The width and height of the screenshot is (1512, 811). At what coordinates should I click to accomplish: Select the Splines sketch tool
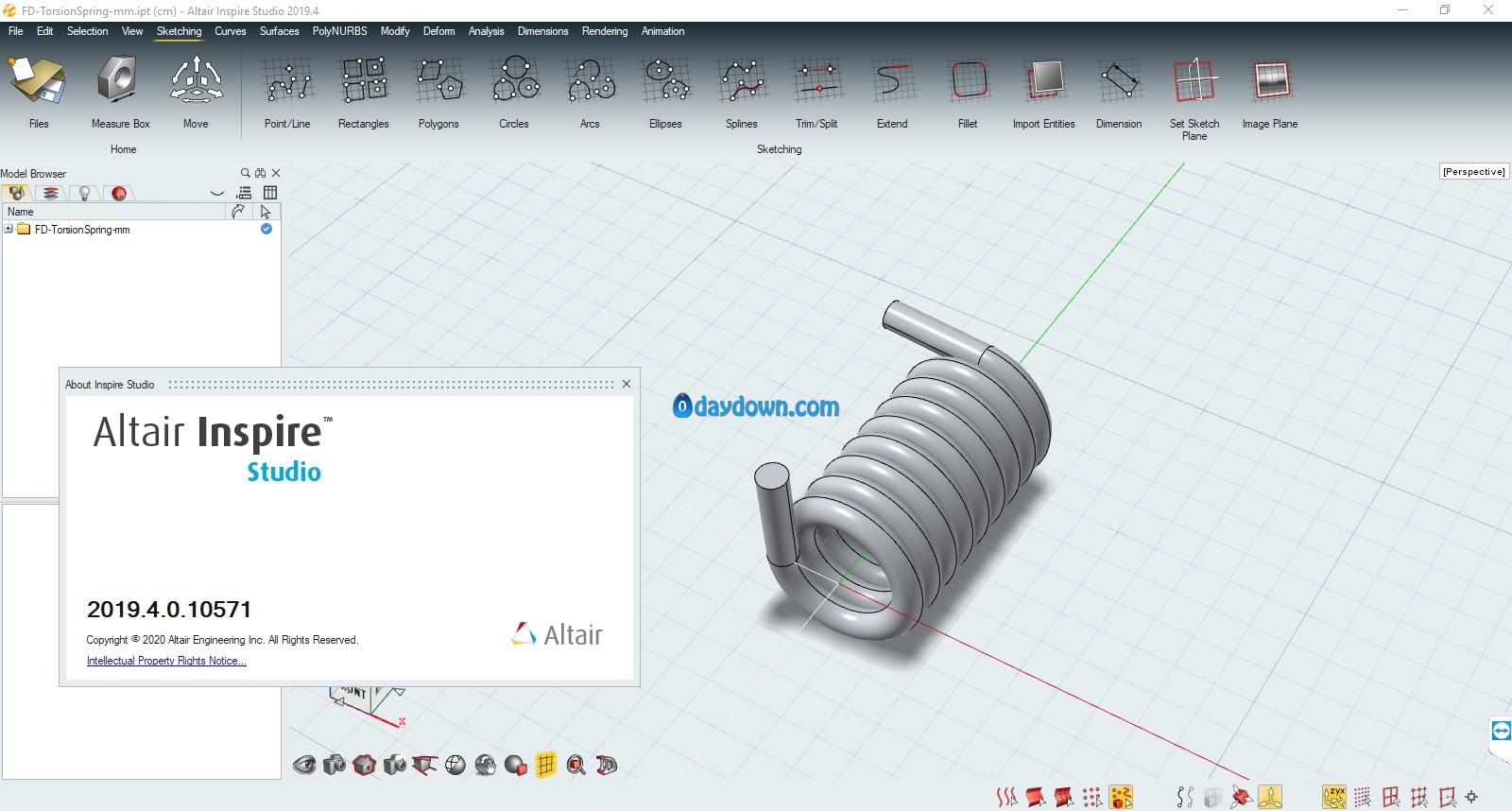[742, 93]
